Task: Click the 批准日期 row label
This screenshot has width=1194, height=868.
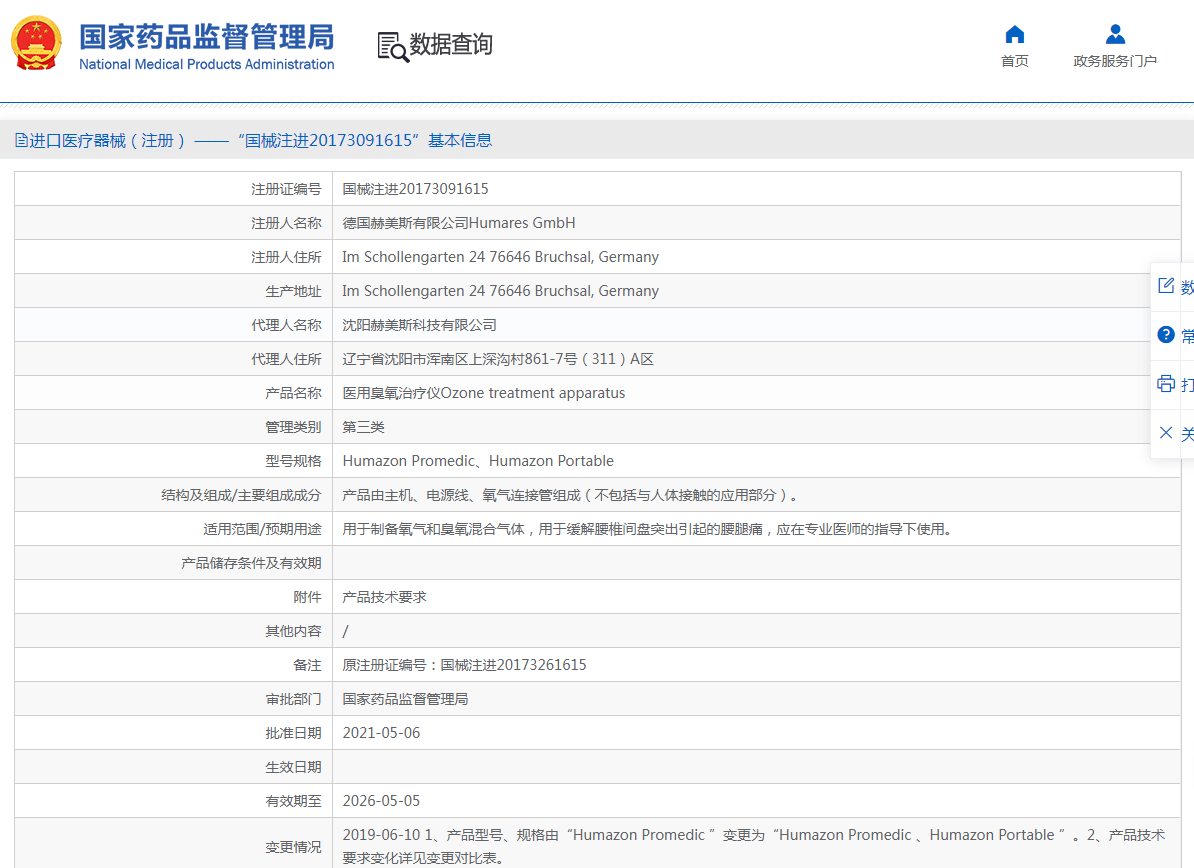Action: [293, 732]
